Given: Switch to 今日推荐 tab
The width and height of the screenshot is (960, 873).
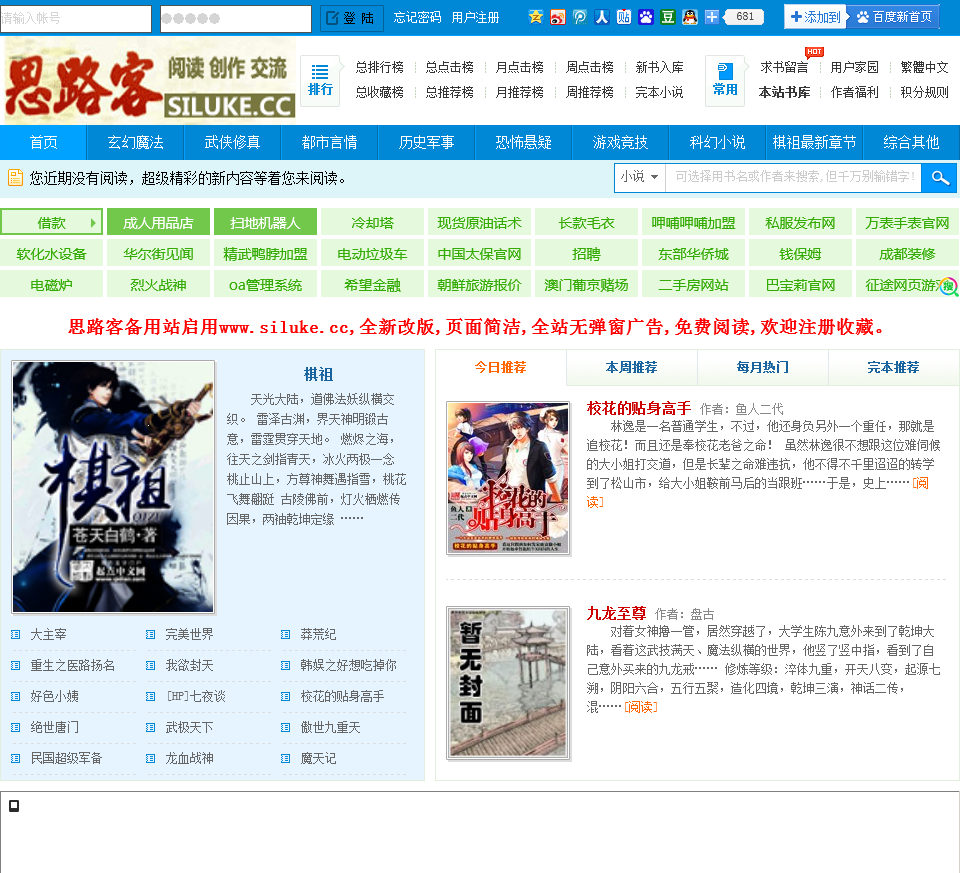Looking at the screenshot, I should (x=501, y=367).
